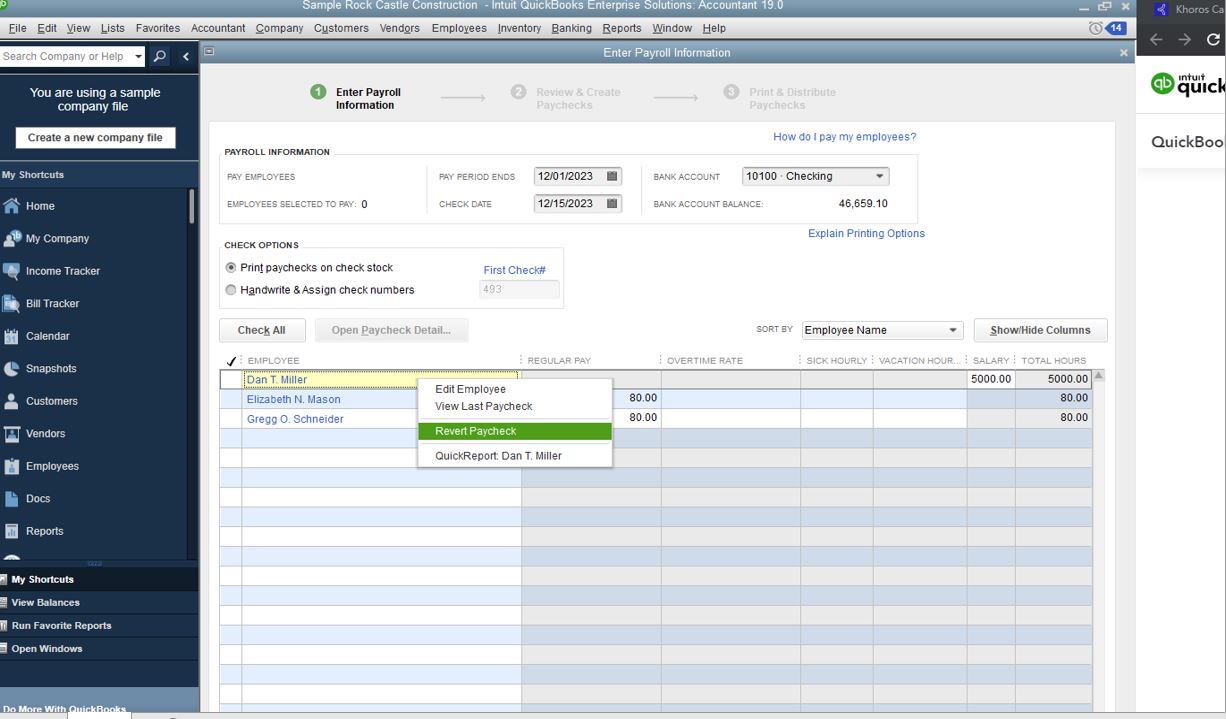Choose Handwrite & Assign check numbers
The height and width of the screenshot is (719, 1226).
231,289
